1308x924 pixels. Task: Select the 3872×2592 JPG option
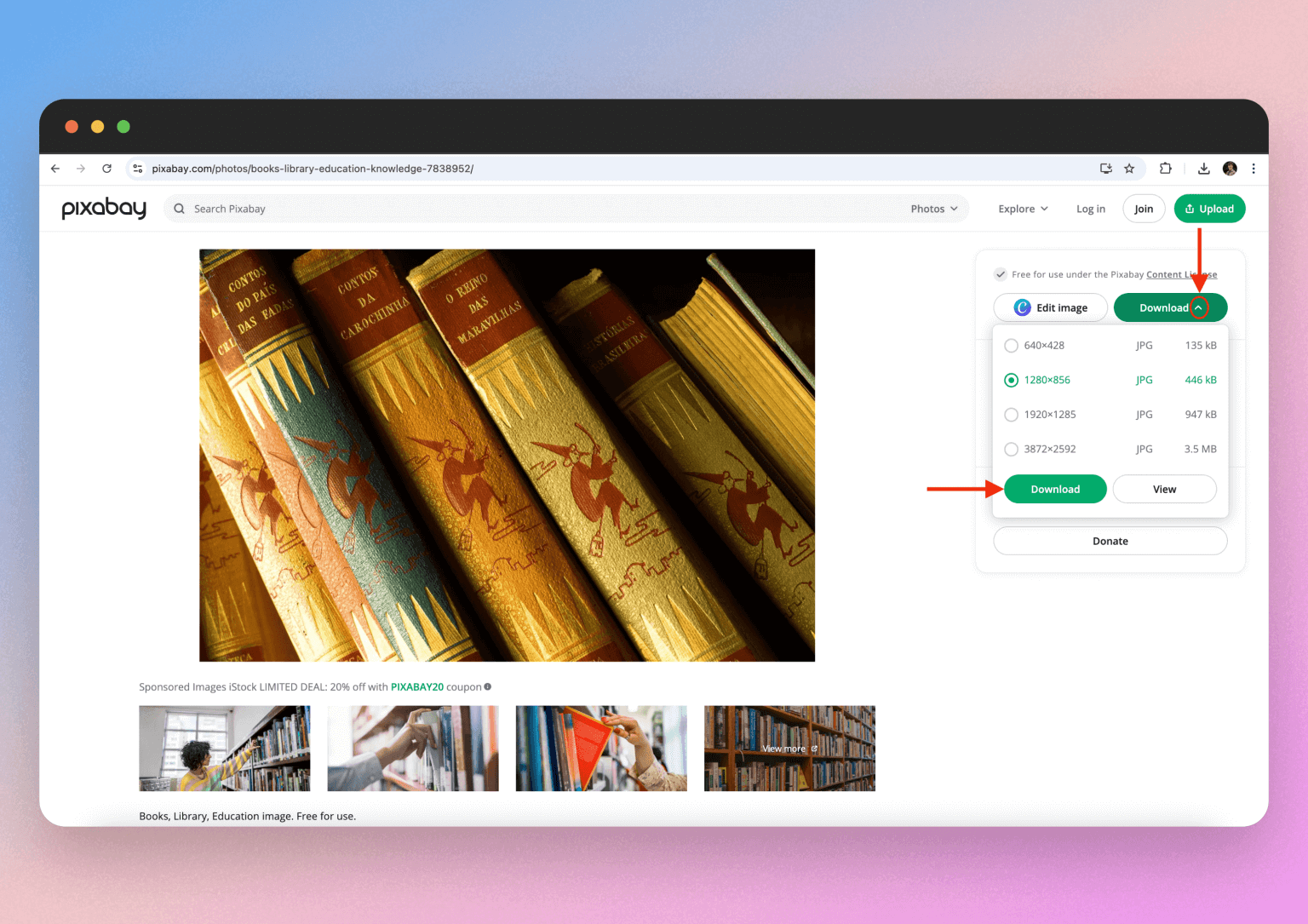[x=1011, y=449]
